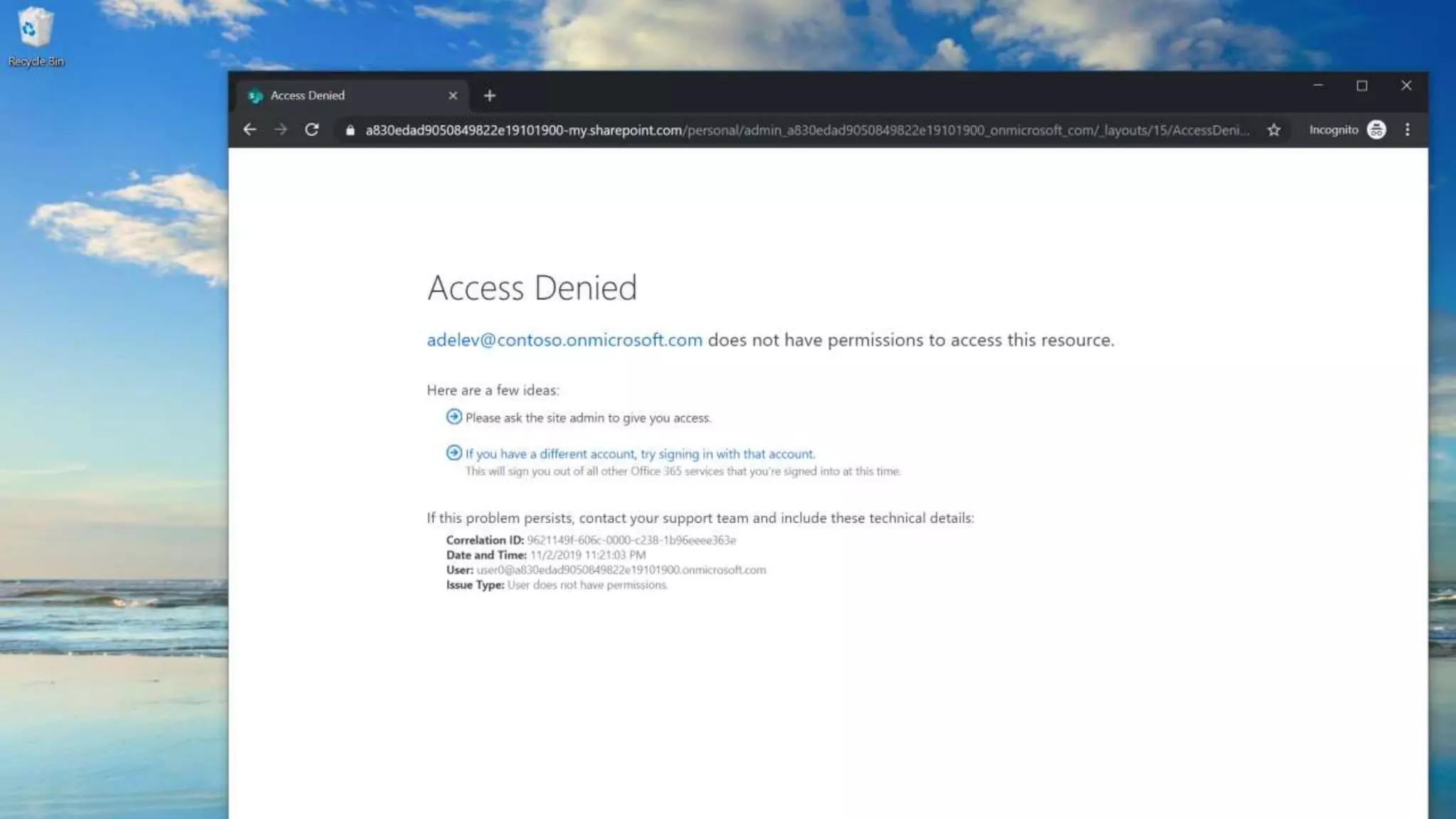
Task: Click arrow icon beside ask site admin
Action: coord(454,417)
